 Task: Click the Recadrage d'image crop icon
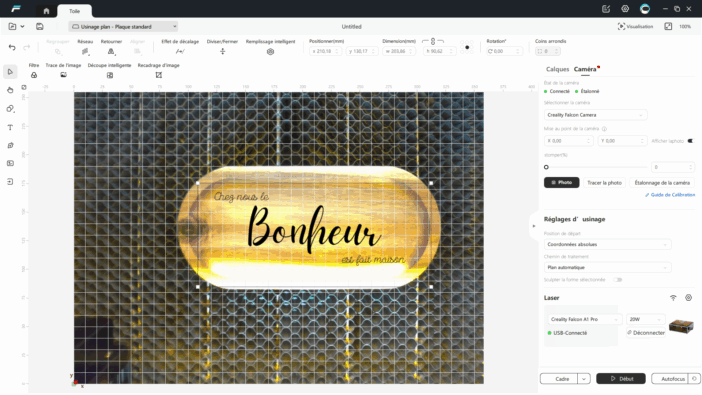pos(158,75)
